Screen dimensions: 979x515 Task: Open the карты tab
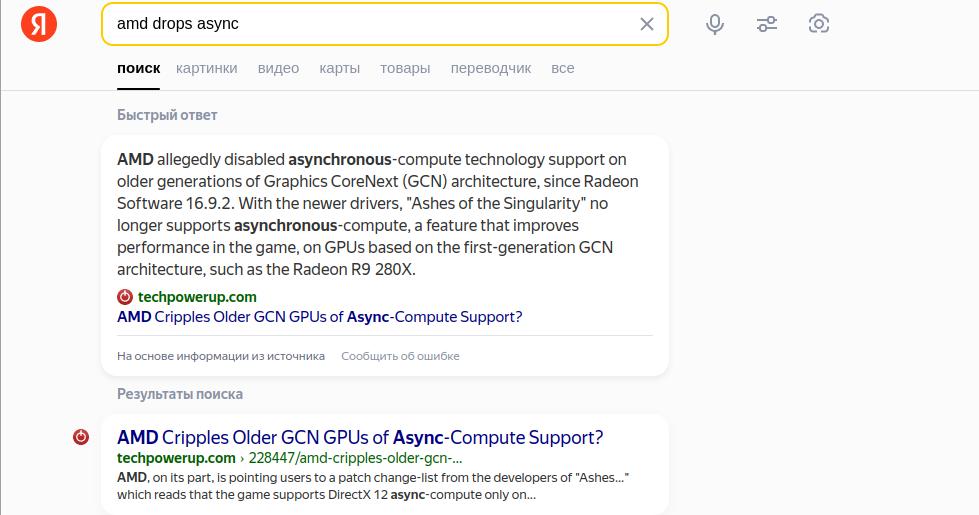coord(340,68)
